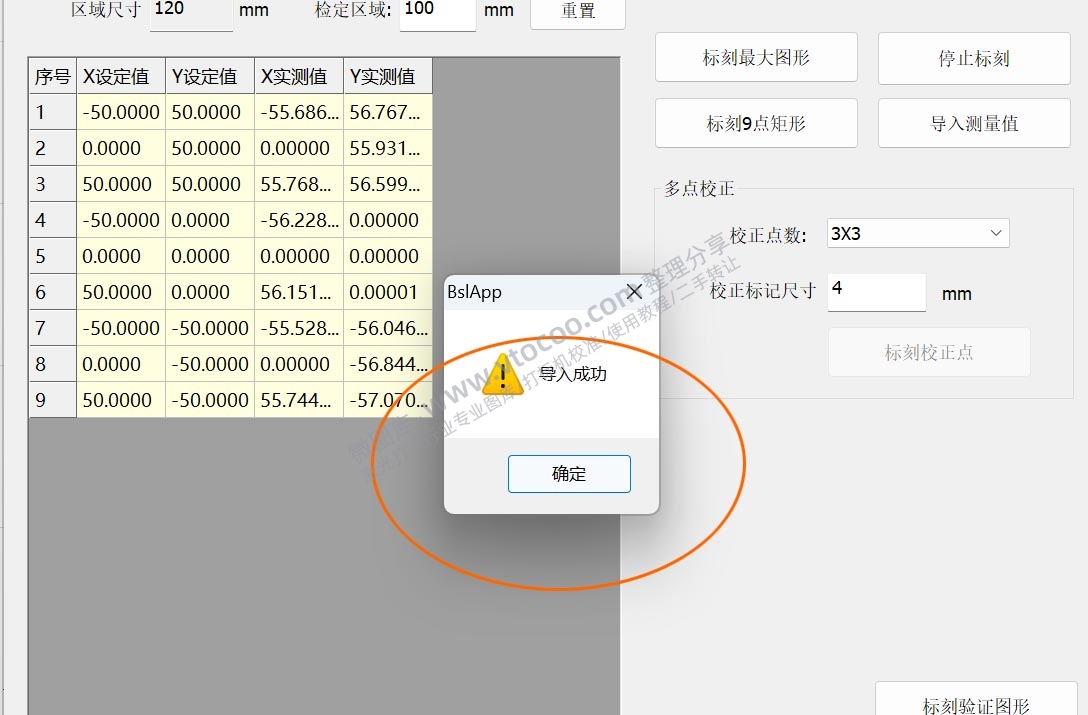Select the cell with value 55.768 in row 3
The image size is (1088, 715).
pos(298,184)
